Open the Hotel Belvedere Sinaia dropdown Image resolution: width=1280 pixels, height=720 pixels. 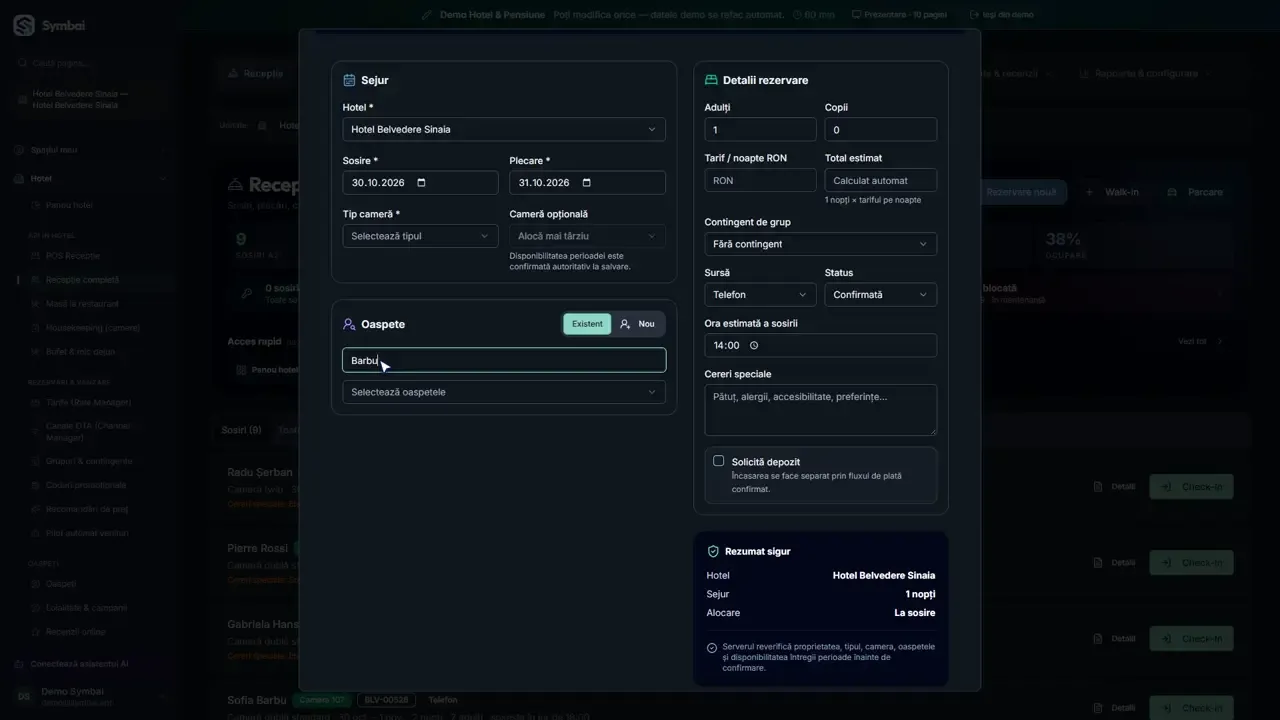pyautogui.click(x=504, y=129)
